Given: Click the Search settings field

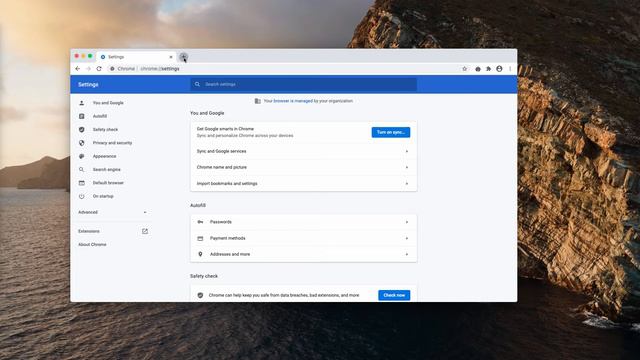Looking at the screenshot, I should (304, 84).
